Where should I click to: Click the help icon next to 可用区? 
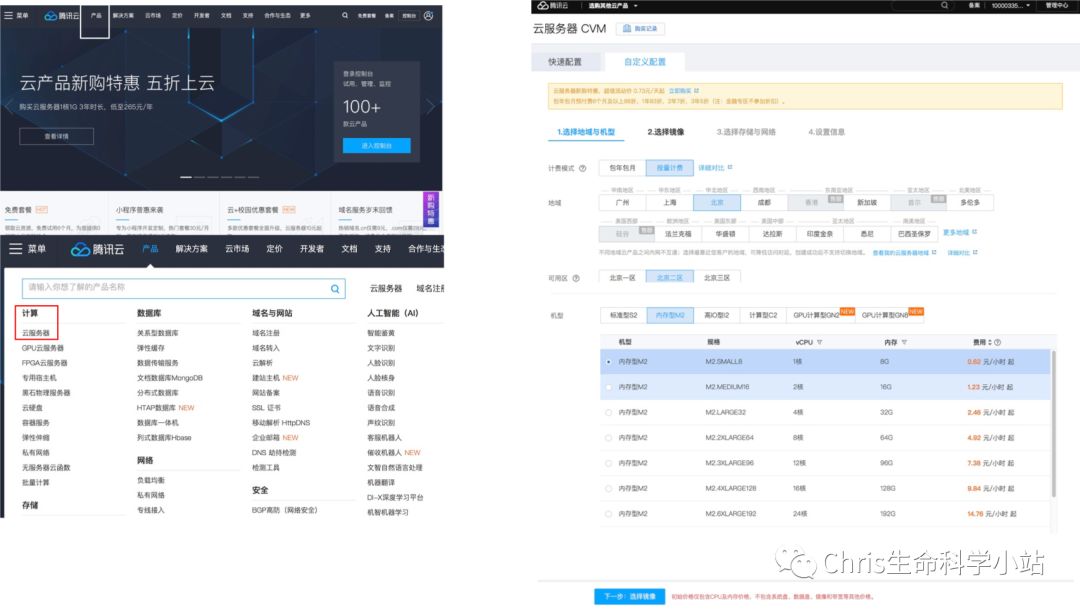click(x=576, y=278)
